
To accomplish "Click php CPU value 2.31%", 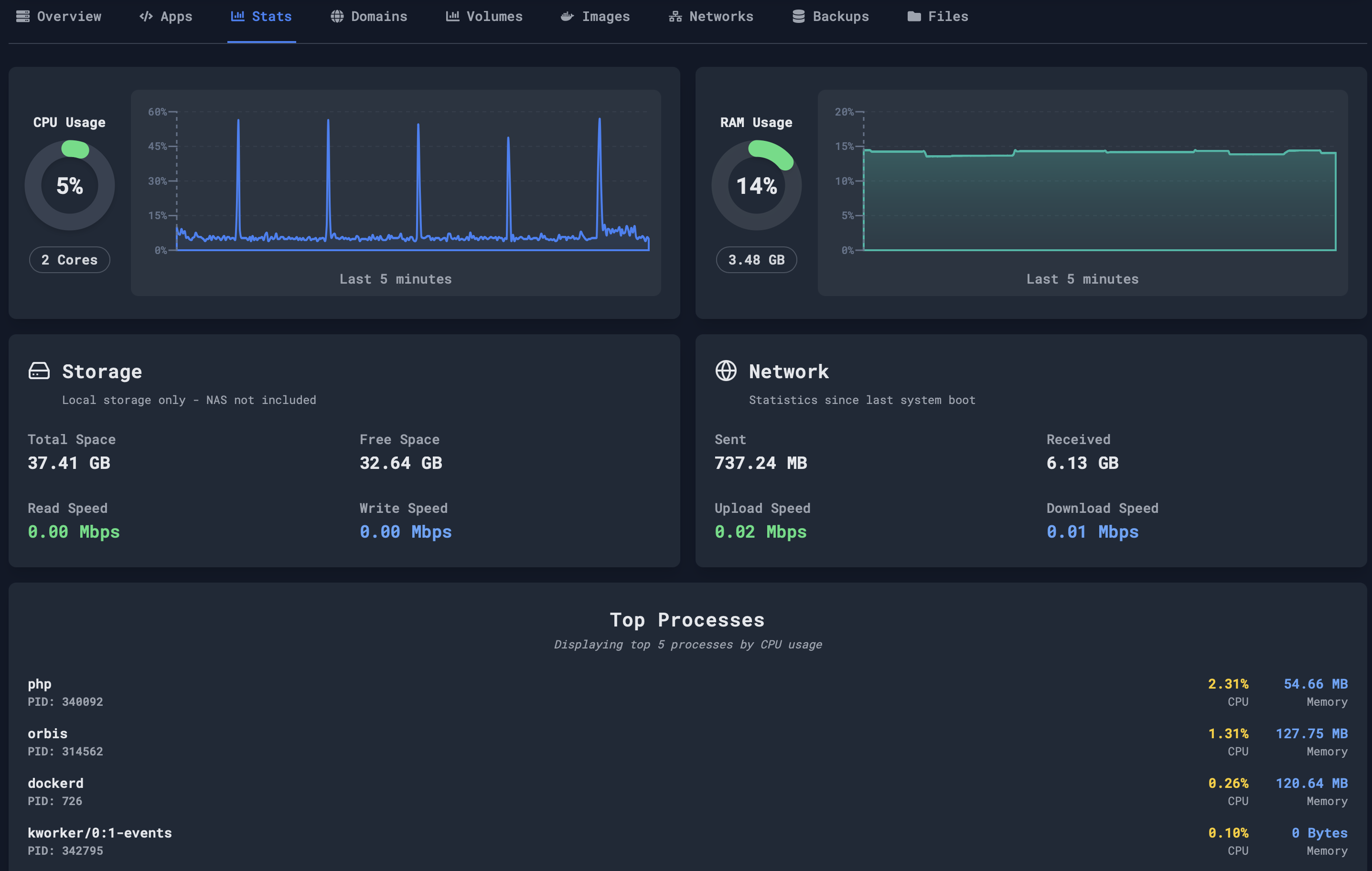I will (x=1228, y=684).
